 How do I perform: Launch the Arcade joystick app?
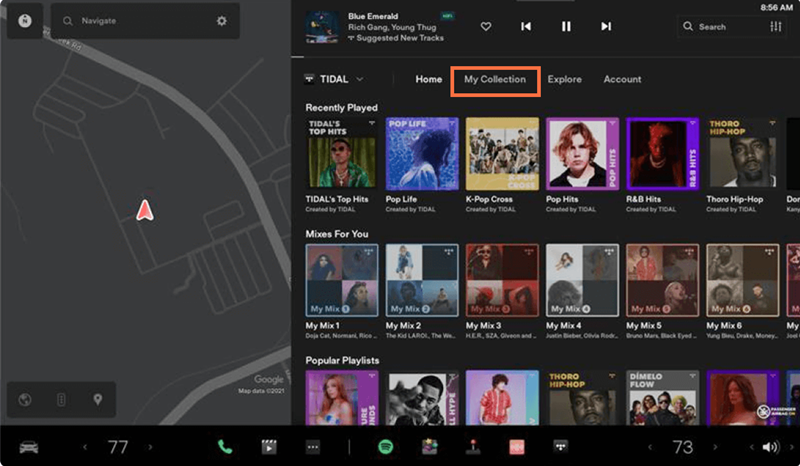473,447
